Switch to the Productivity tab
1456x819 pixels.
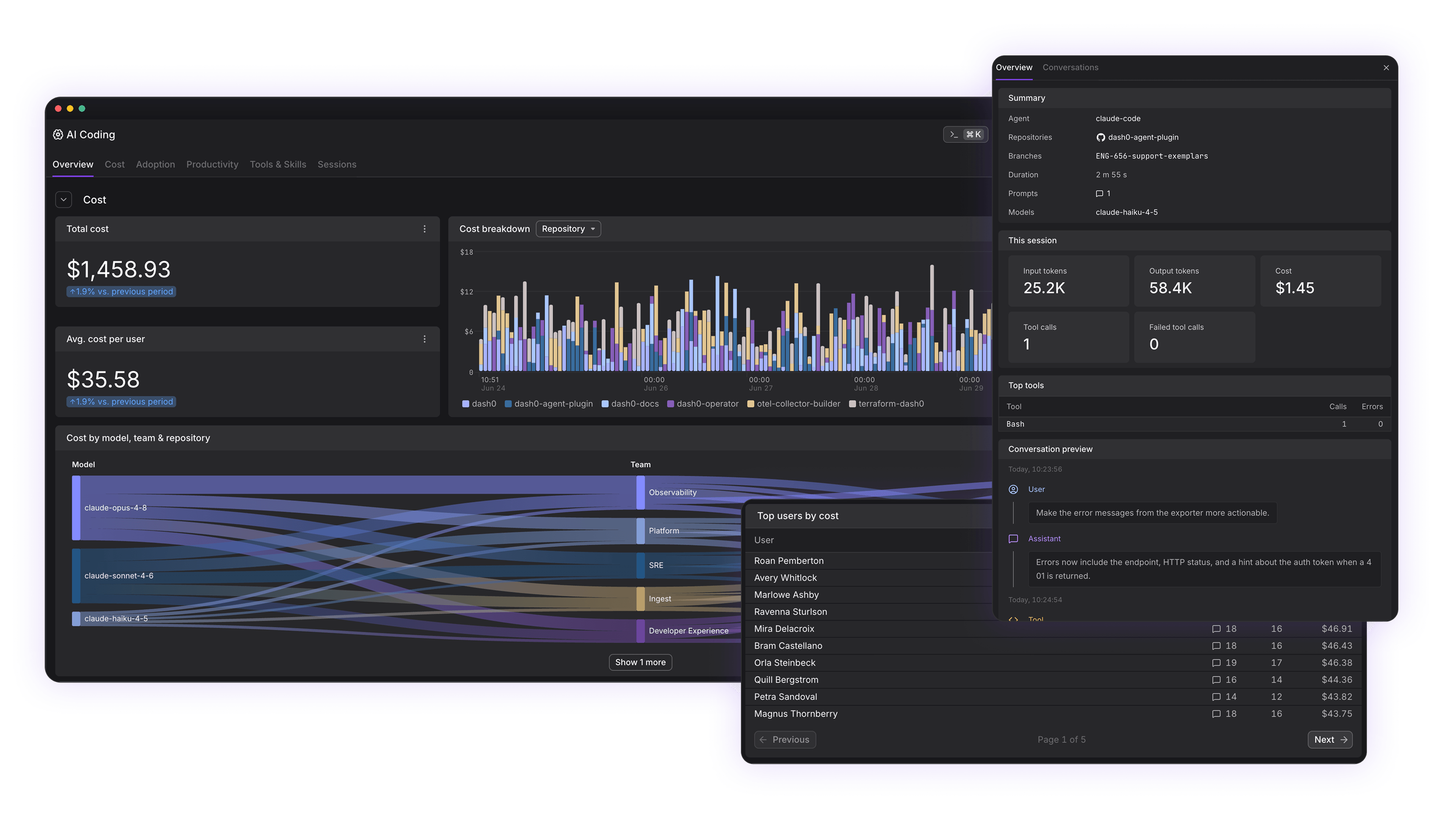tap(212, 165)
